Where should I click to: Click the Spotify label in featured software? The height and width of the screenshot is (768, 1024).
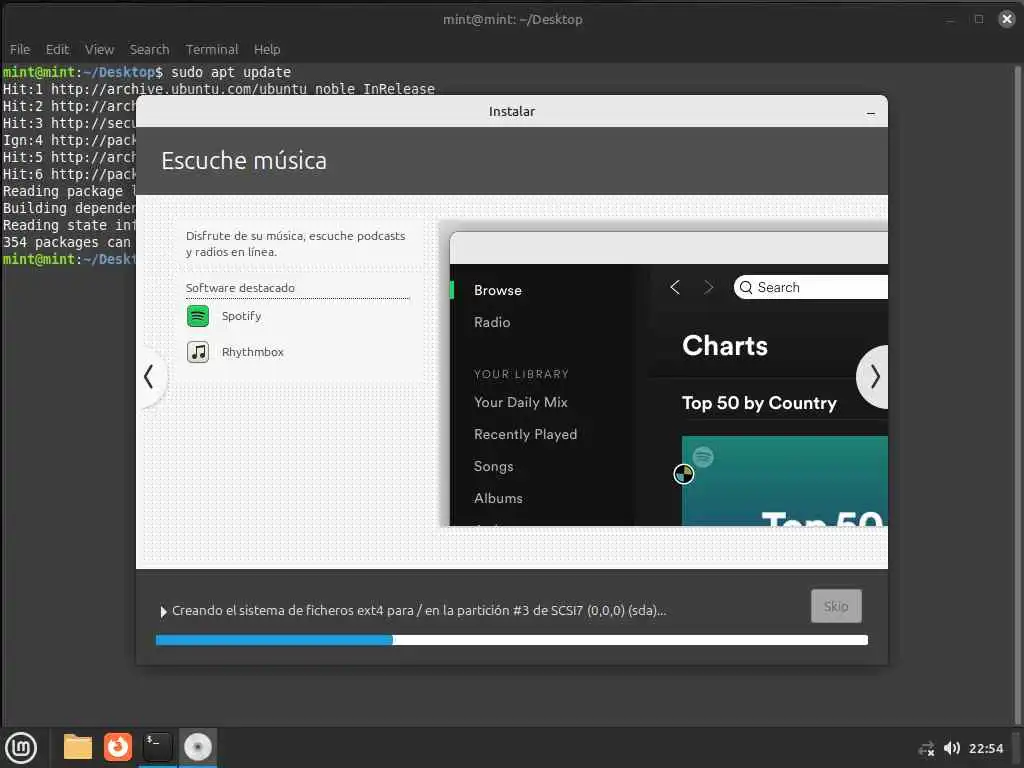click(x=242, y=316)
